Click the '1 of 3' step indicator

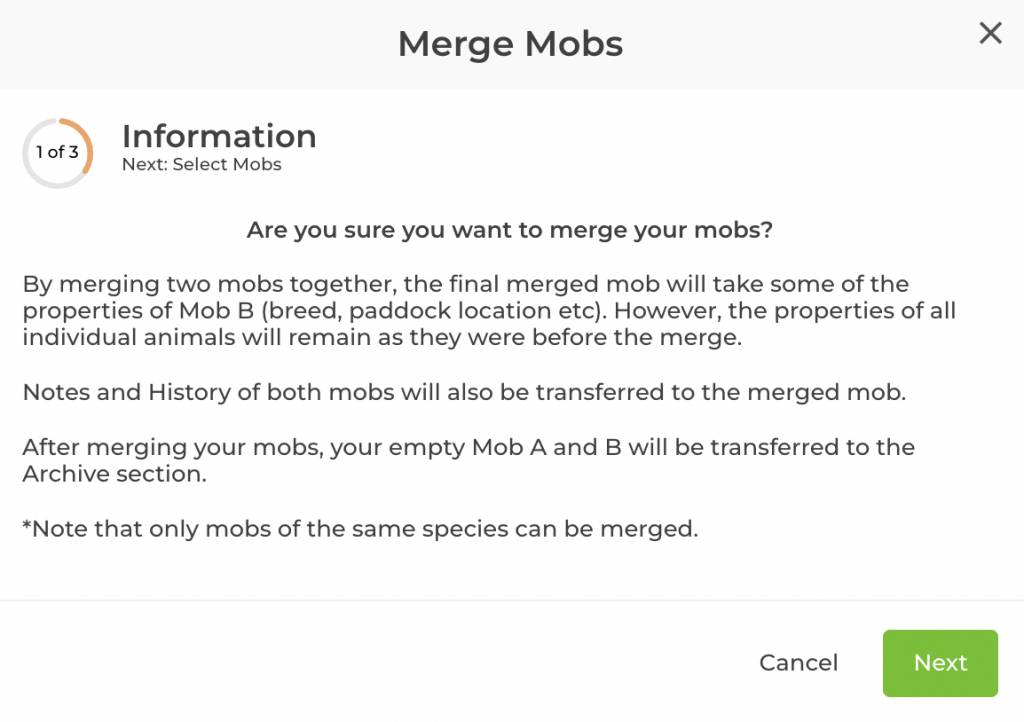click(56, 153)
